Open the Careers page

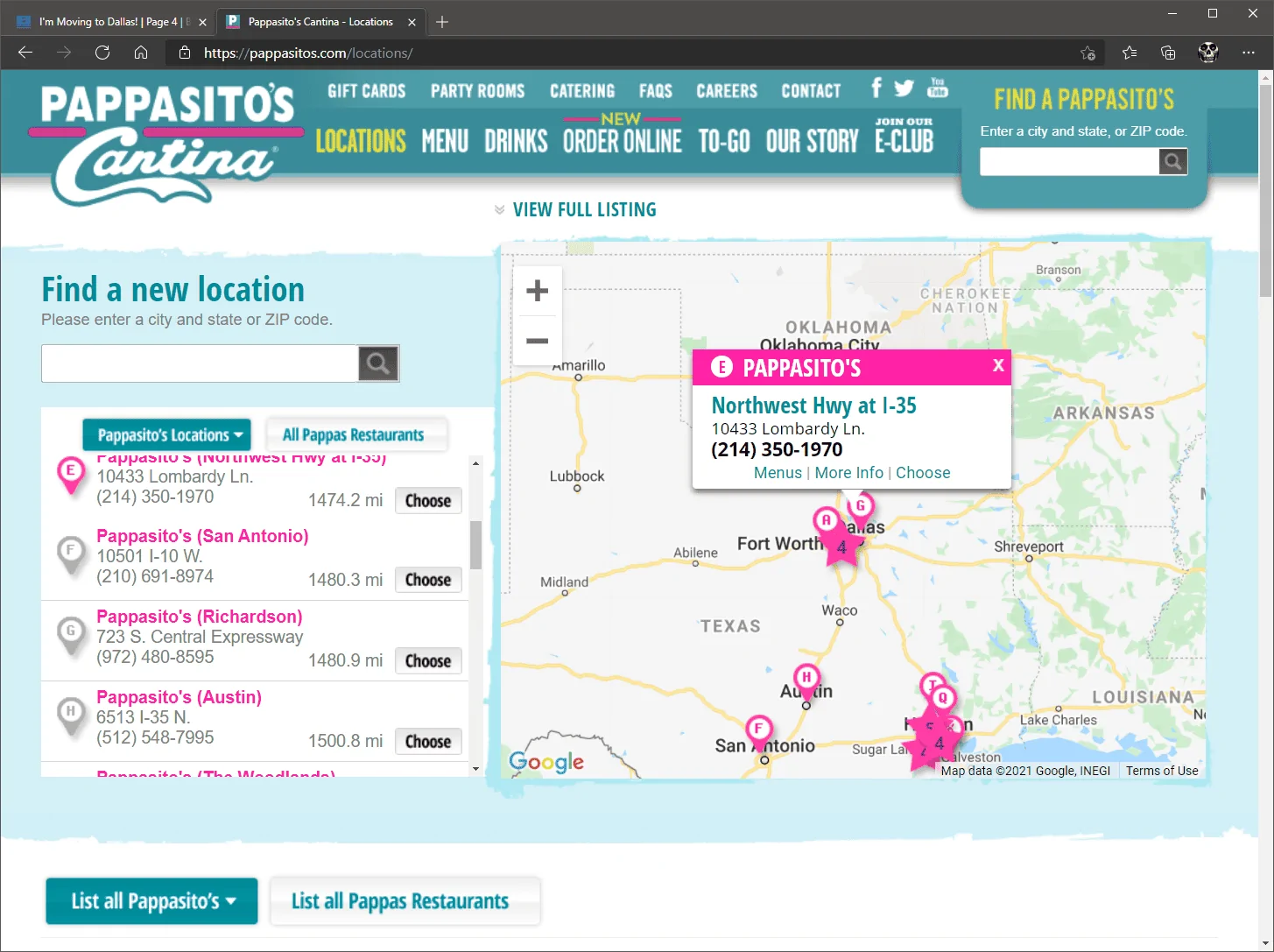727,91
